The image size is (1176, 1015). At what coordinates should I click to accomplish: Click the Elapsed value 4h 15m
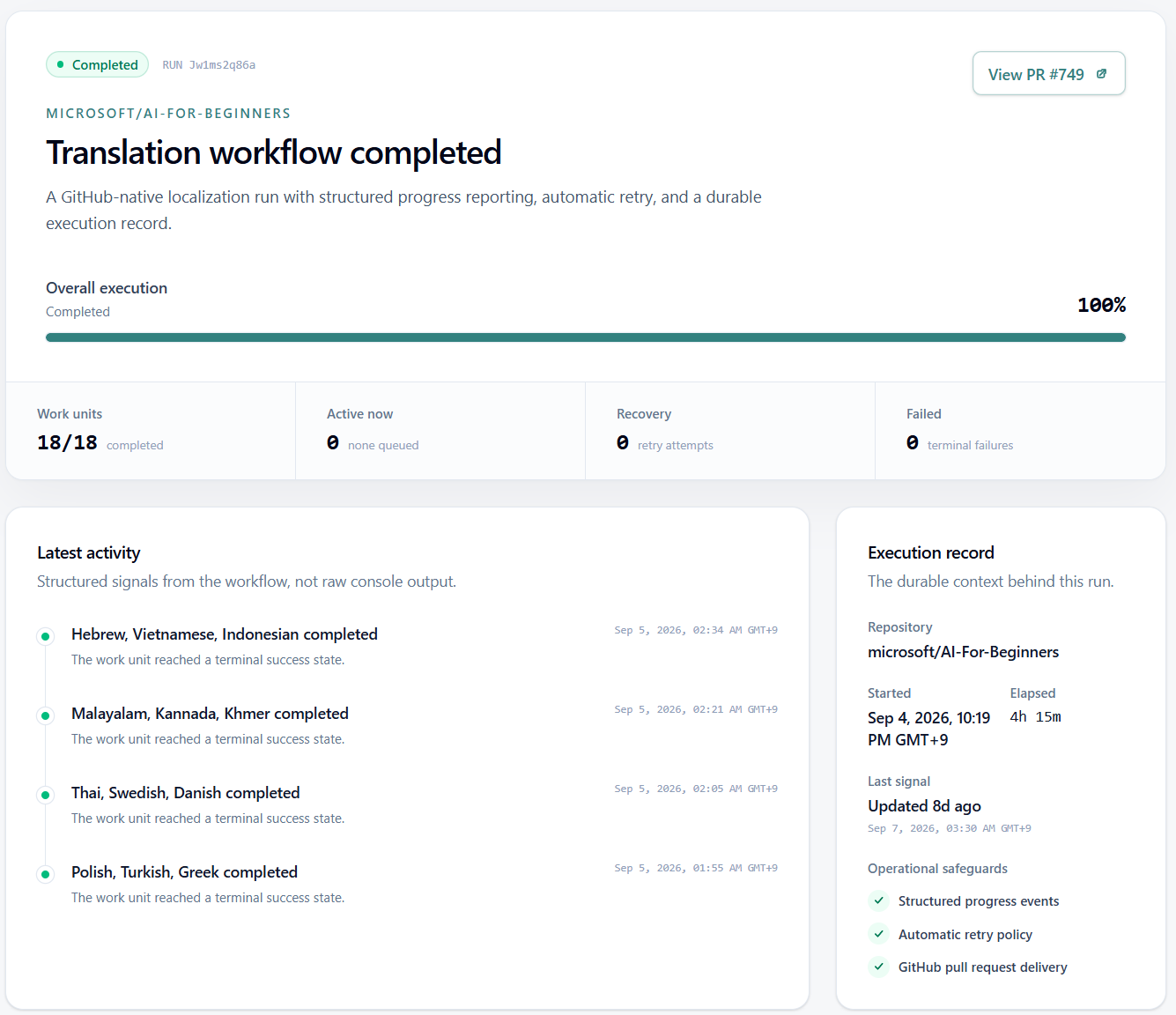1035,717
